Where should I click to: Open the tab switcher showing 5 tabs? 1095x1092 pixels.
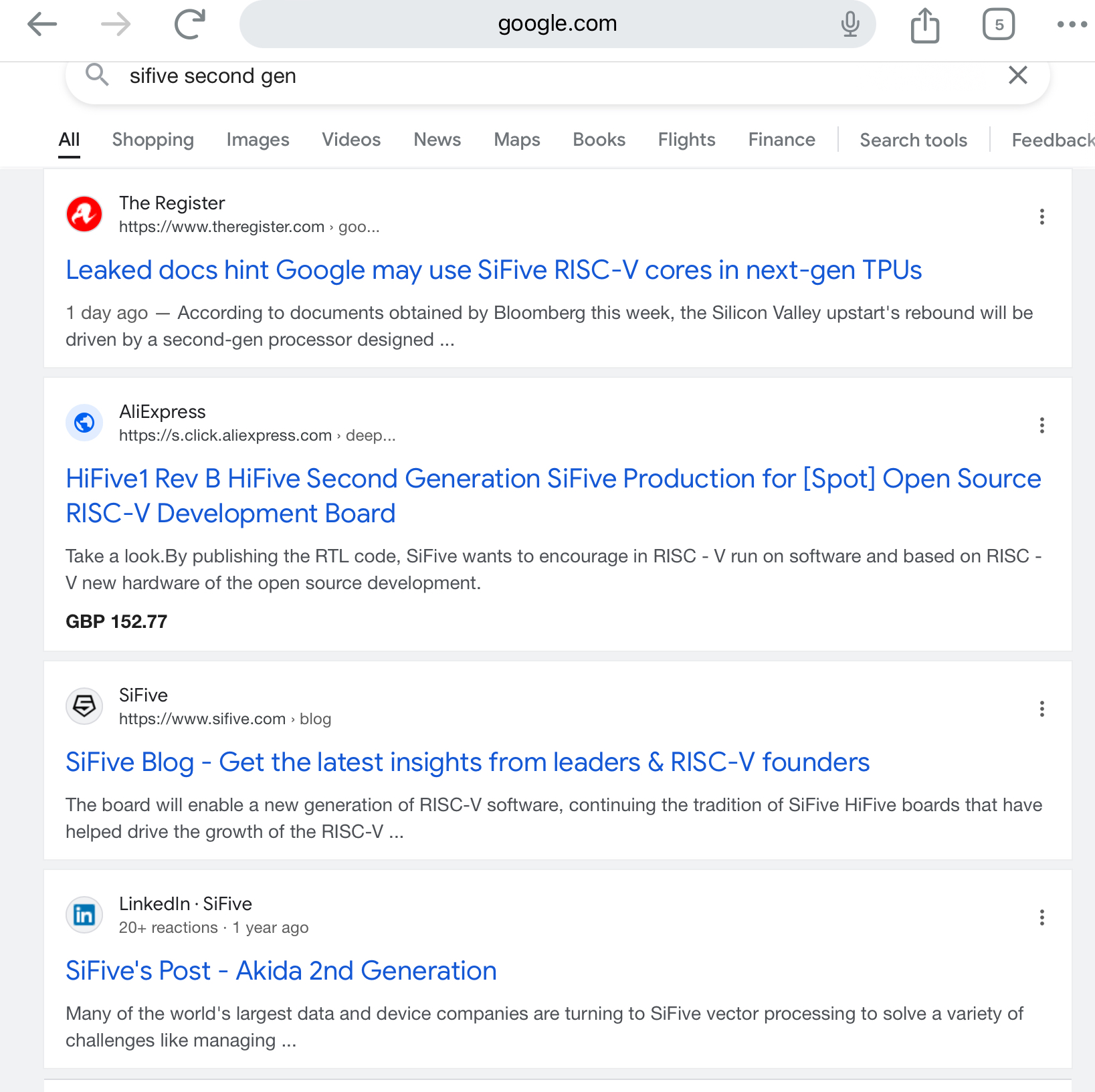tap(999, 25)
